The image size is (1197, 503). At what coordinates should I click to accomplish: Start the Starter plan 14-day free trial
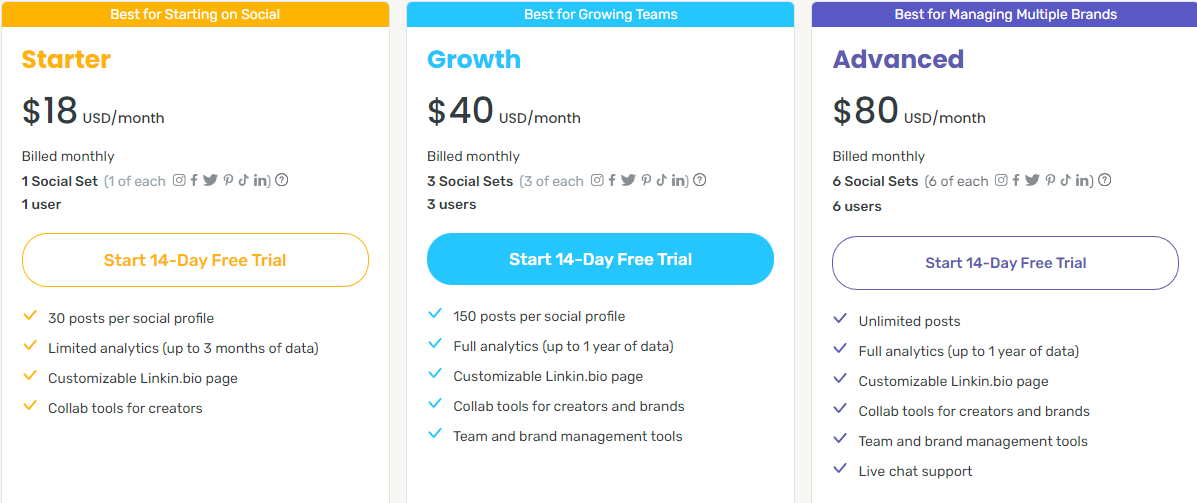tap(195, 260)
